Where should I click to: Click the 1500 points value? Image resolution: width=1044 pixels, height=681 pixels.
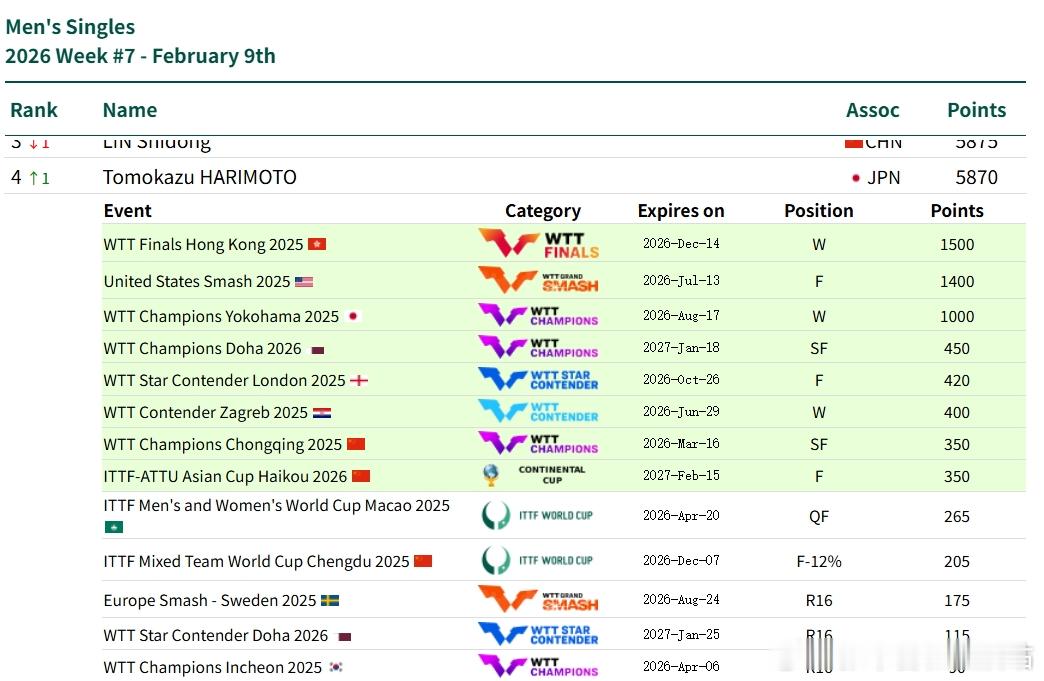coord(957,244)
